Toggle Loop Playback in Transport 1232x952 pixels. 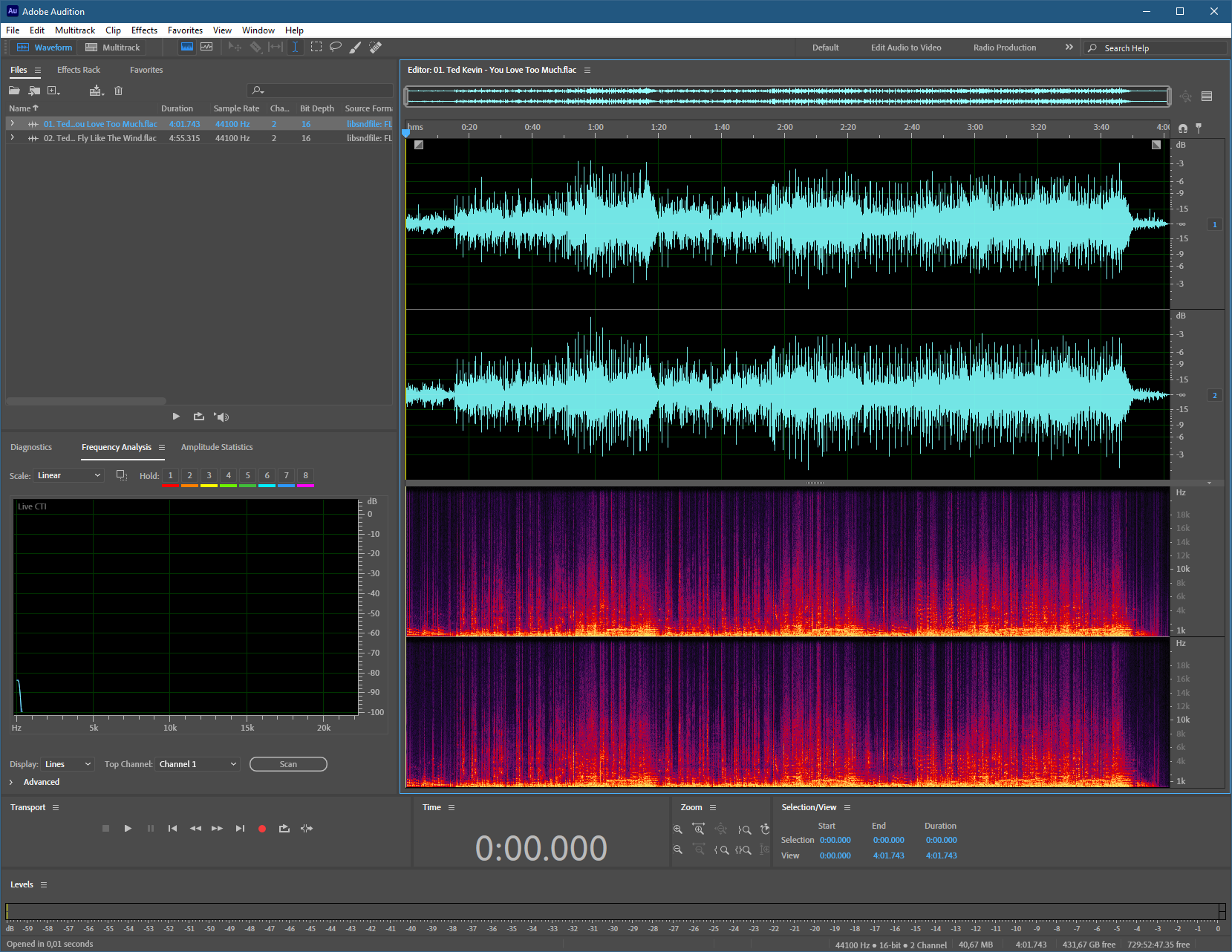pos(284,828)
